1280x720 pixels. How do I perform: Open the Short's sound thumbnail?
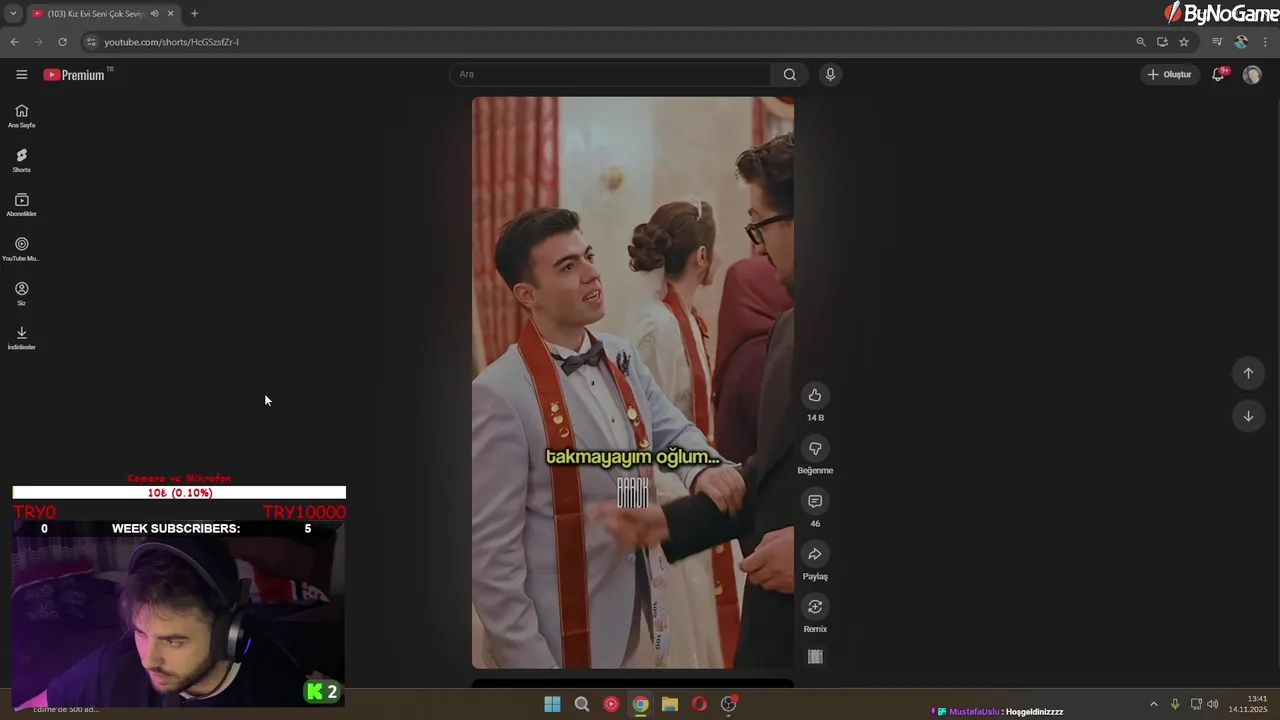(815, 657)
